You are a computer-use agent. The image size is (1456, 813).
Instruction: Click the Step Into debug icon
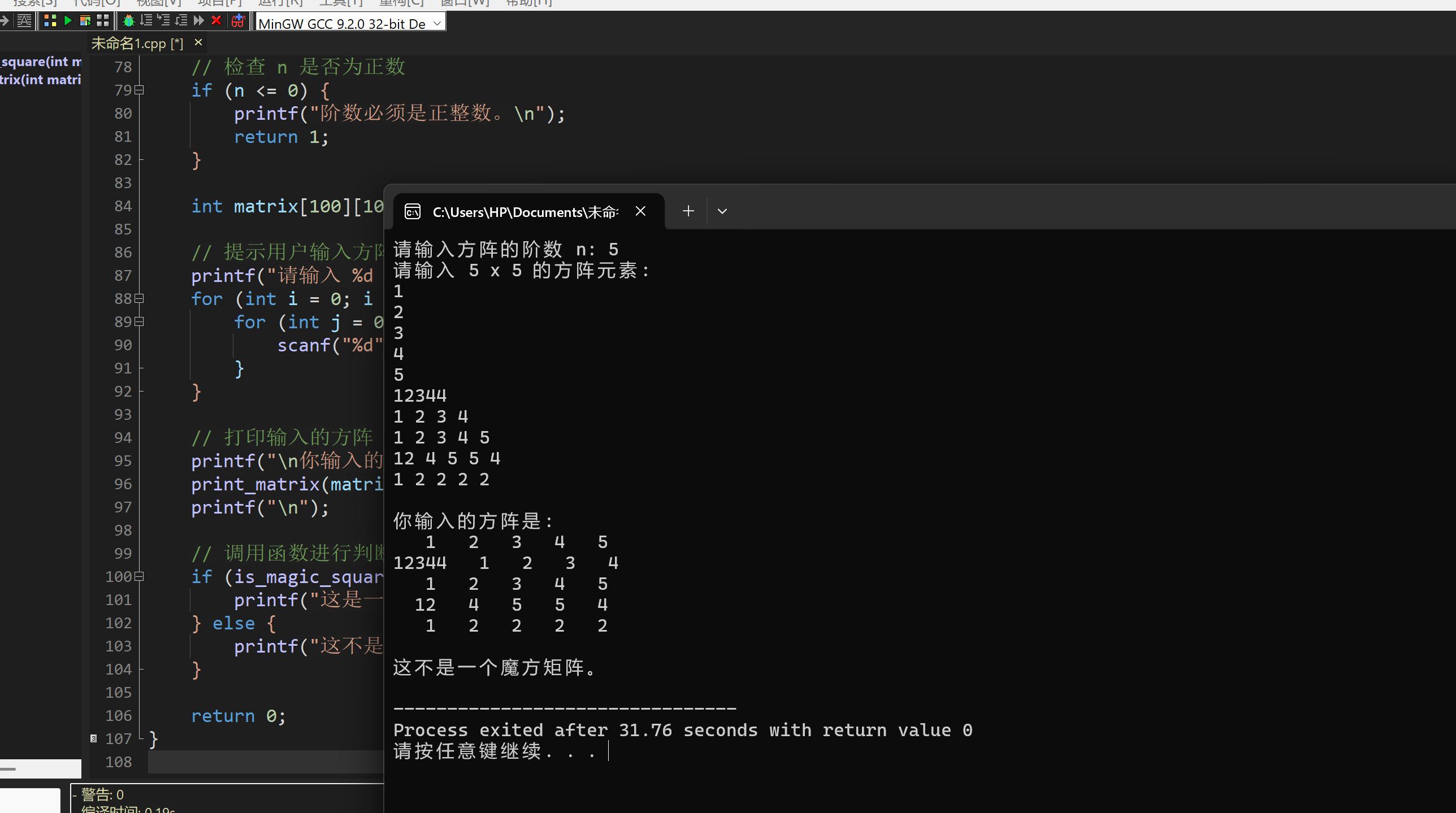coord(163,21)
